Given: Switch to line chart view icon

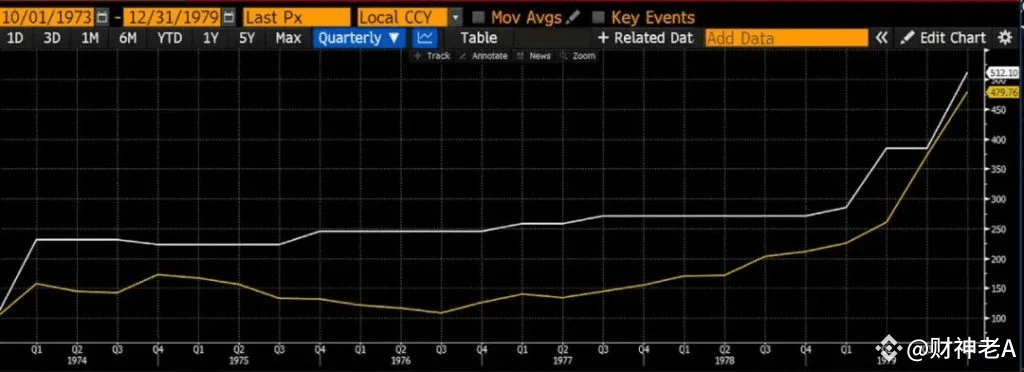Looking at the screenshot, I should point(425,38).
